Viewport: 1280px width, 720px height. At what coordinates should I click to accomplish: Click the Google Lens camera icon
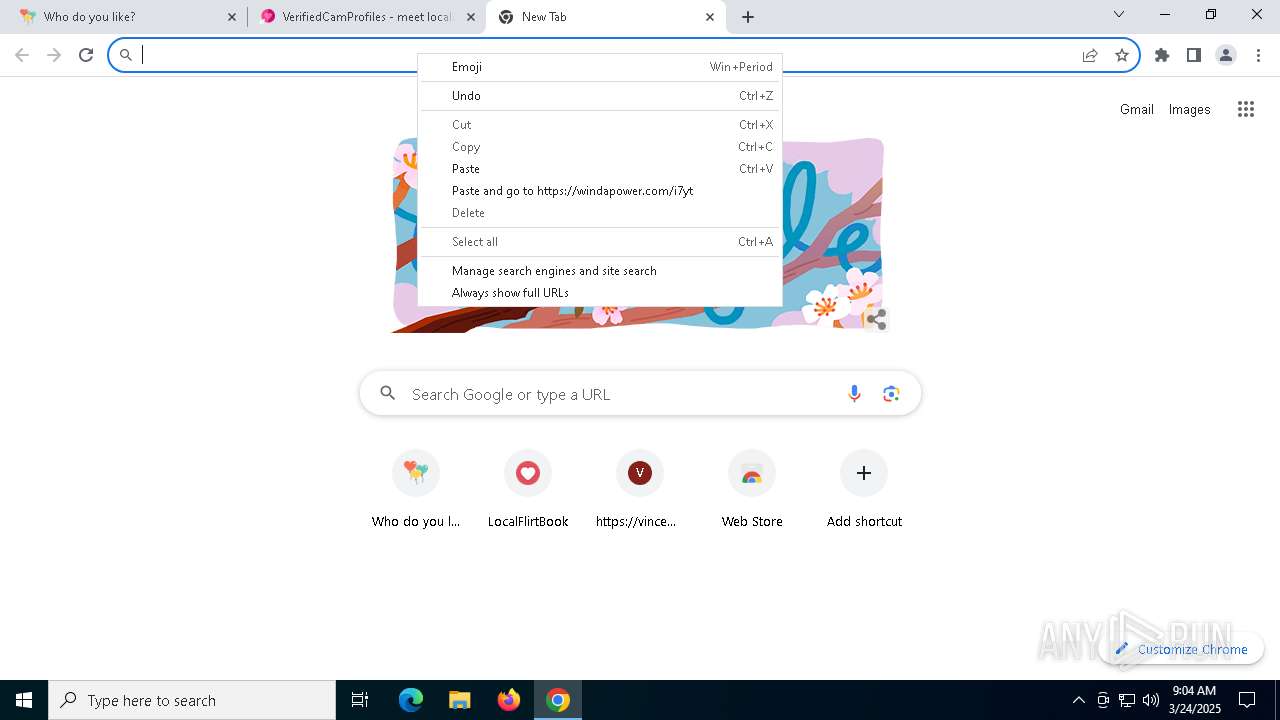[891, 394]
